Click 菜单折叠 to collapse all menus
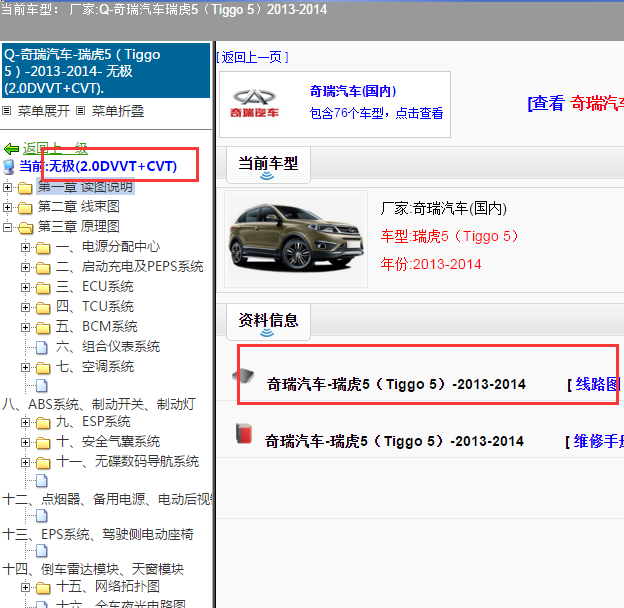The height and width of the screenshot is (608, 624). pos(118,111)
